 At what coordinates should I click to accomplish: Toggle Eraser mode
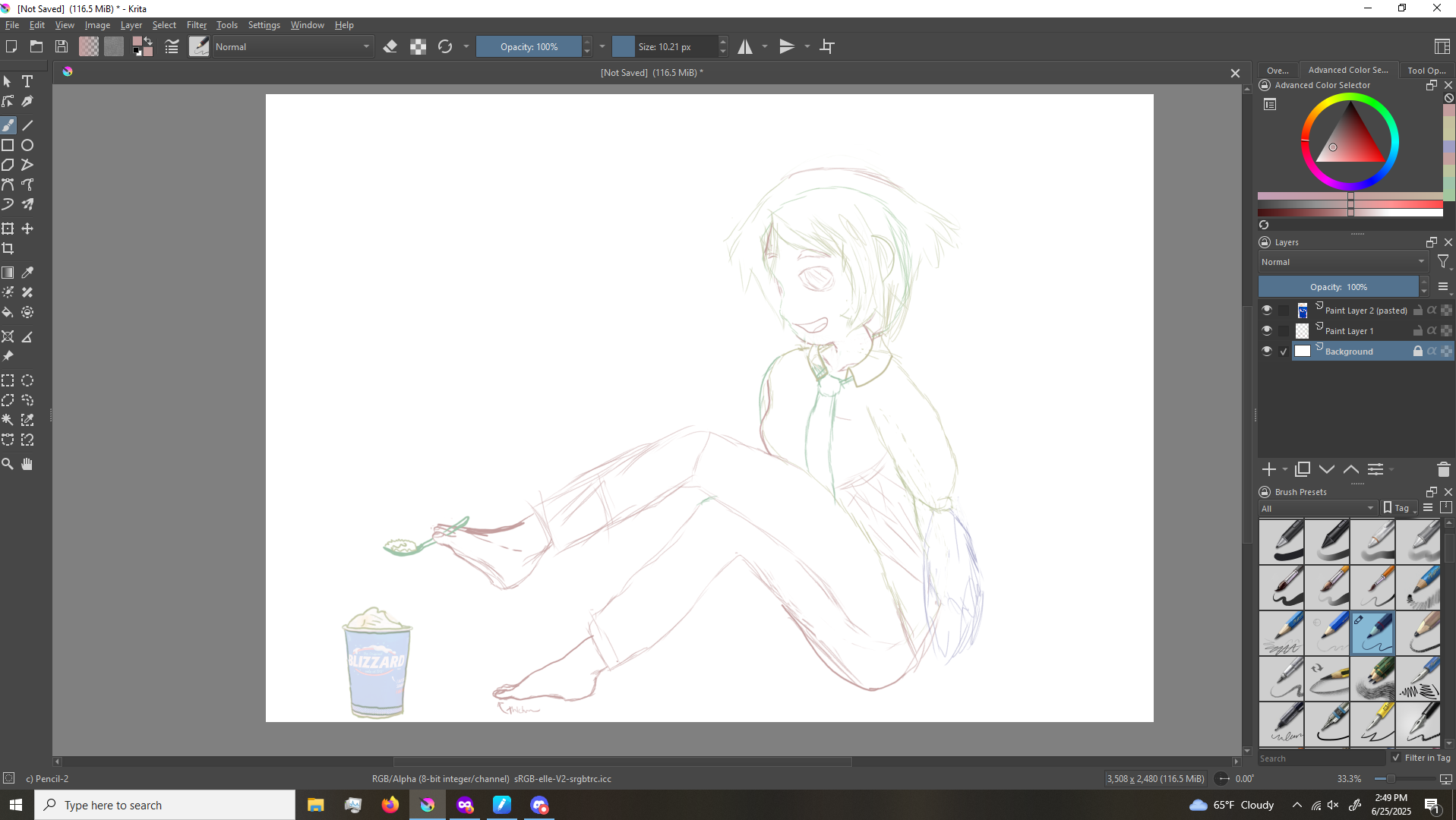(390, 46)
